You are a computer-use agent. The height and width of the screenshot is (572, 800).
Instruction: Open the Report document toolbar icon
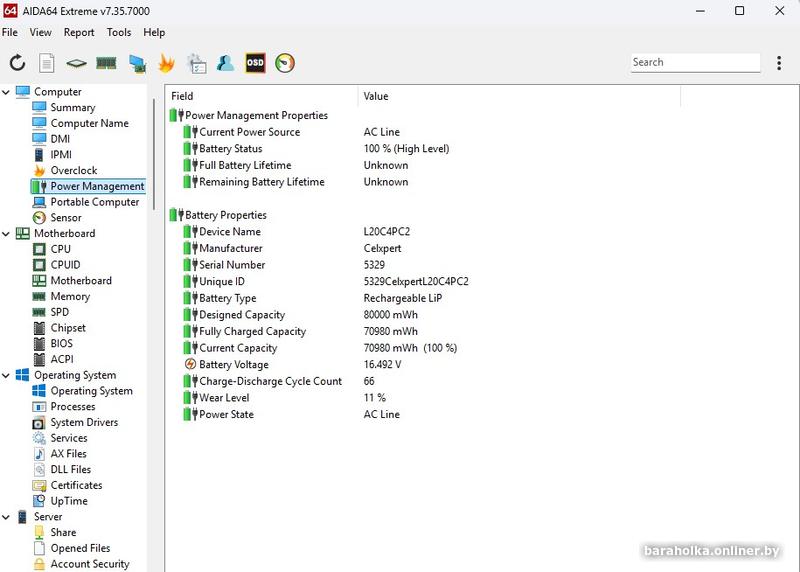(46, 63)
